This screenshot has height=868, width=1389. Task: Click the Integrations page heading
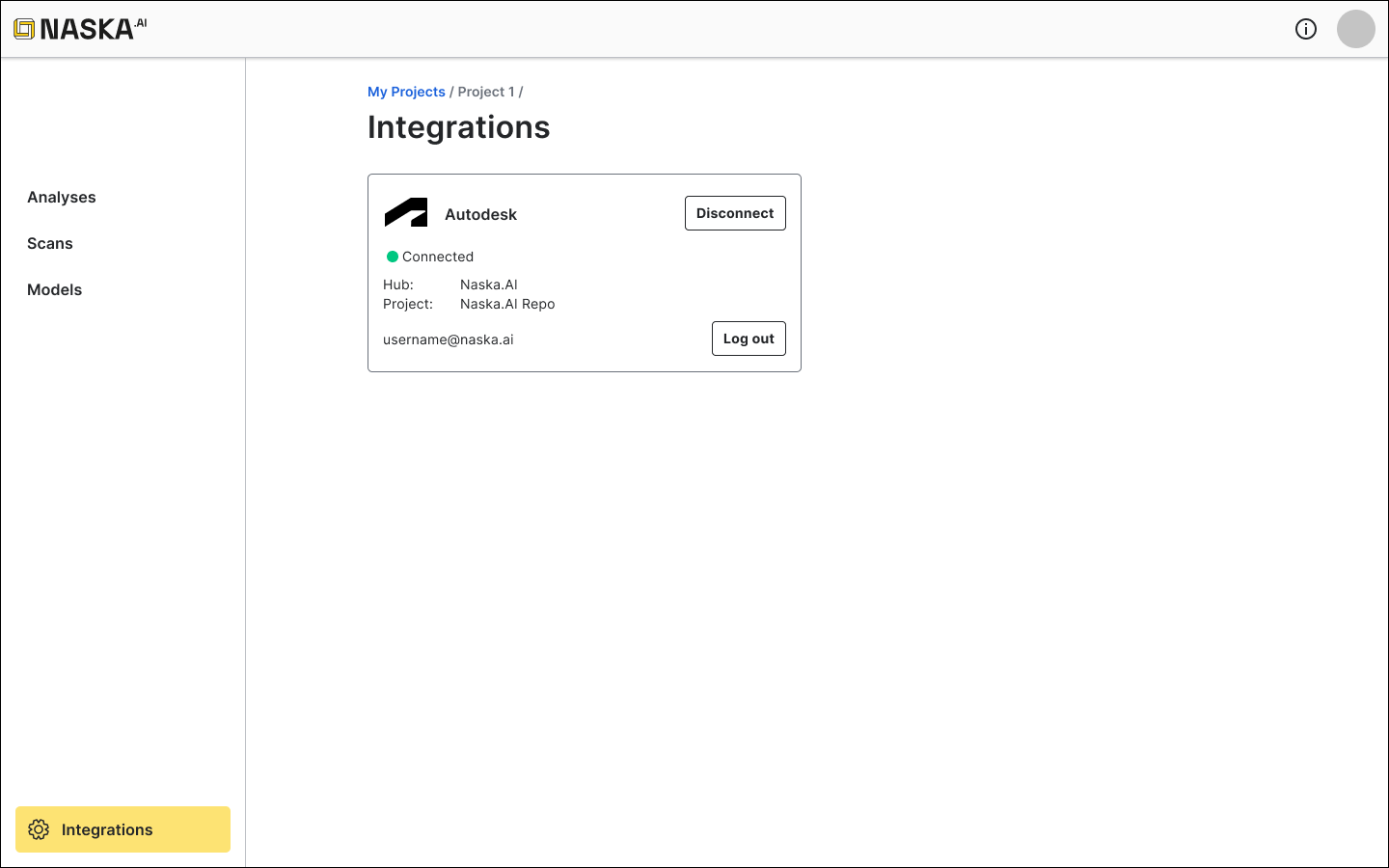(x=459, y=127)
